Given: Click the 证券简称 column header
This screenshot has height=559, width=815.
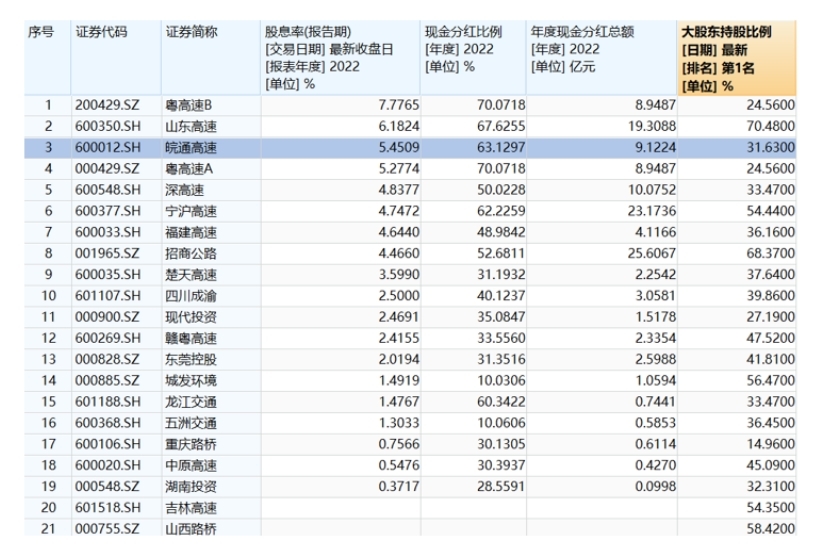Looking at the screenshot, I should (x=211, y=58).
